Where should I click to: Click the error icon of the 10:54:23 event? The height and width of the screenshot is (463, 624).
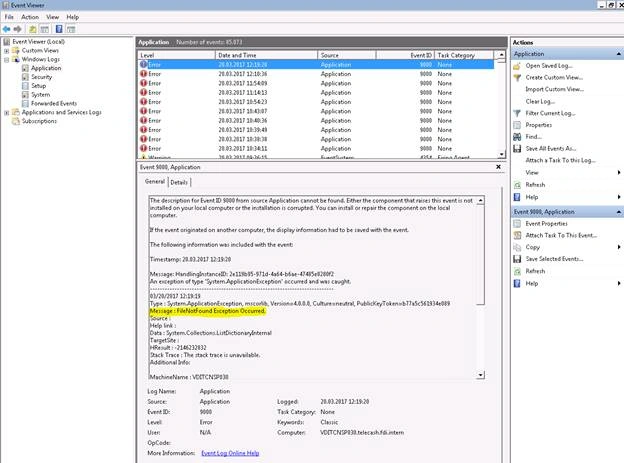coord(144,102)
